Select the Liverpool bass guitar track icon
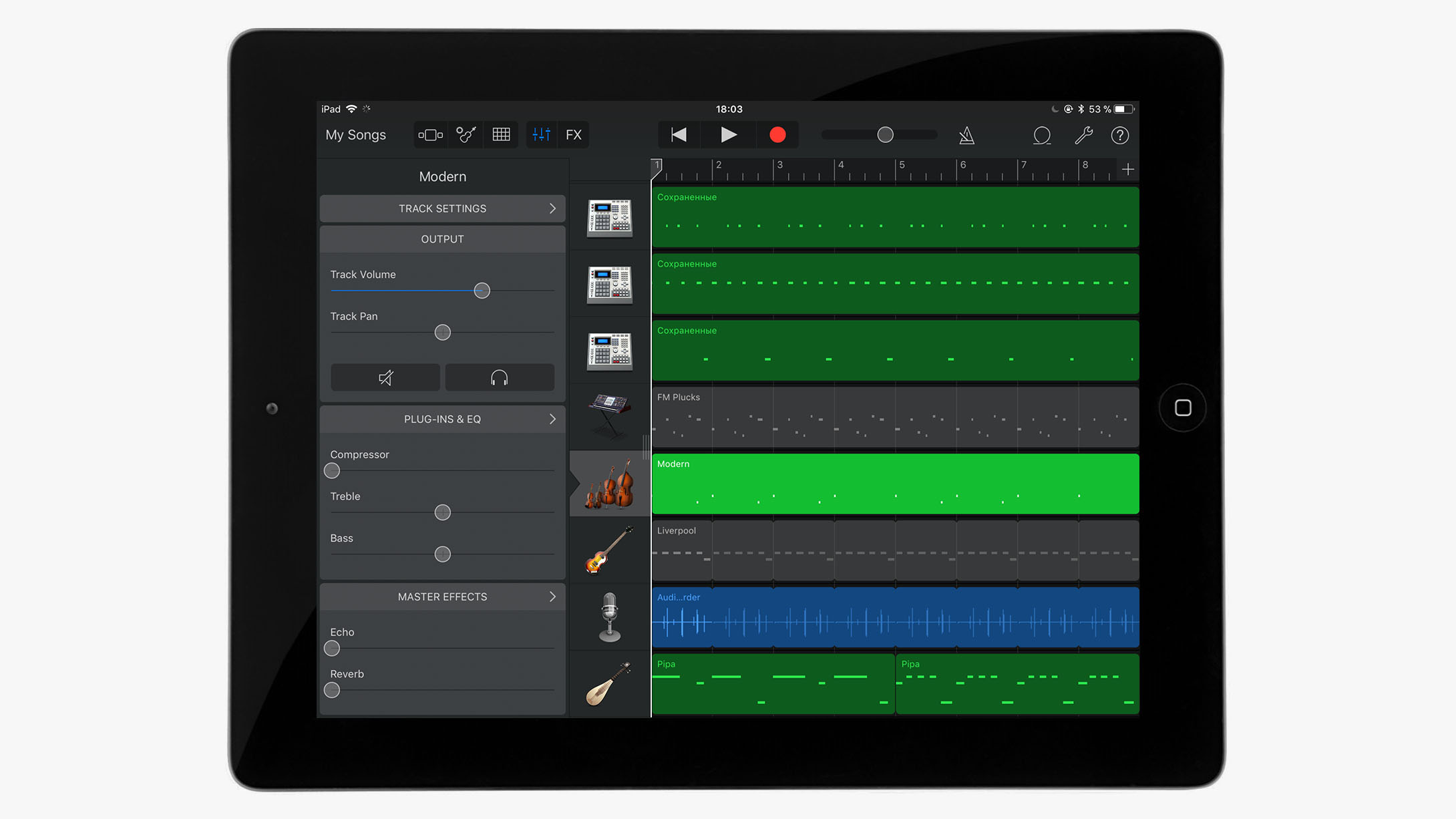Viewport: 1456px width, 819px height. [x=609, y=550]
